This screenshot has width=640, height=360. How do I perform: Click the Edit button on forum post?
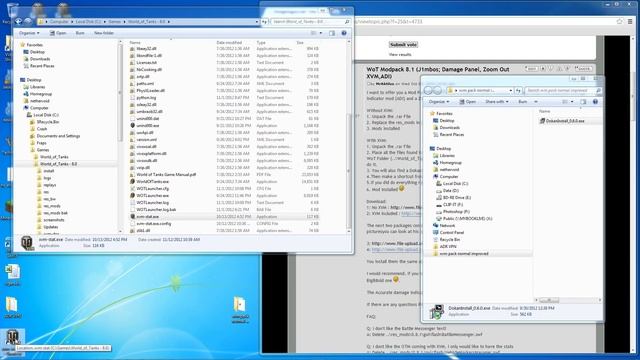pyautogui.click(x=531, y=69)
